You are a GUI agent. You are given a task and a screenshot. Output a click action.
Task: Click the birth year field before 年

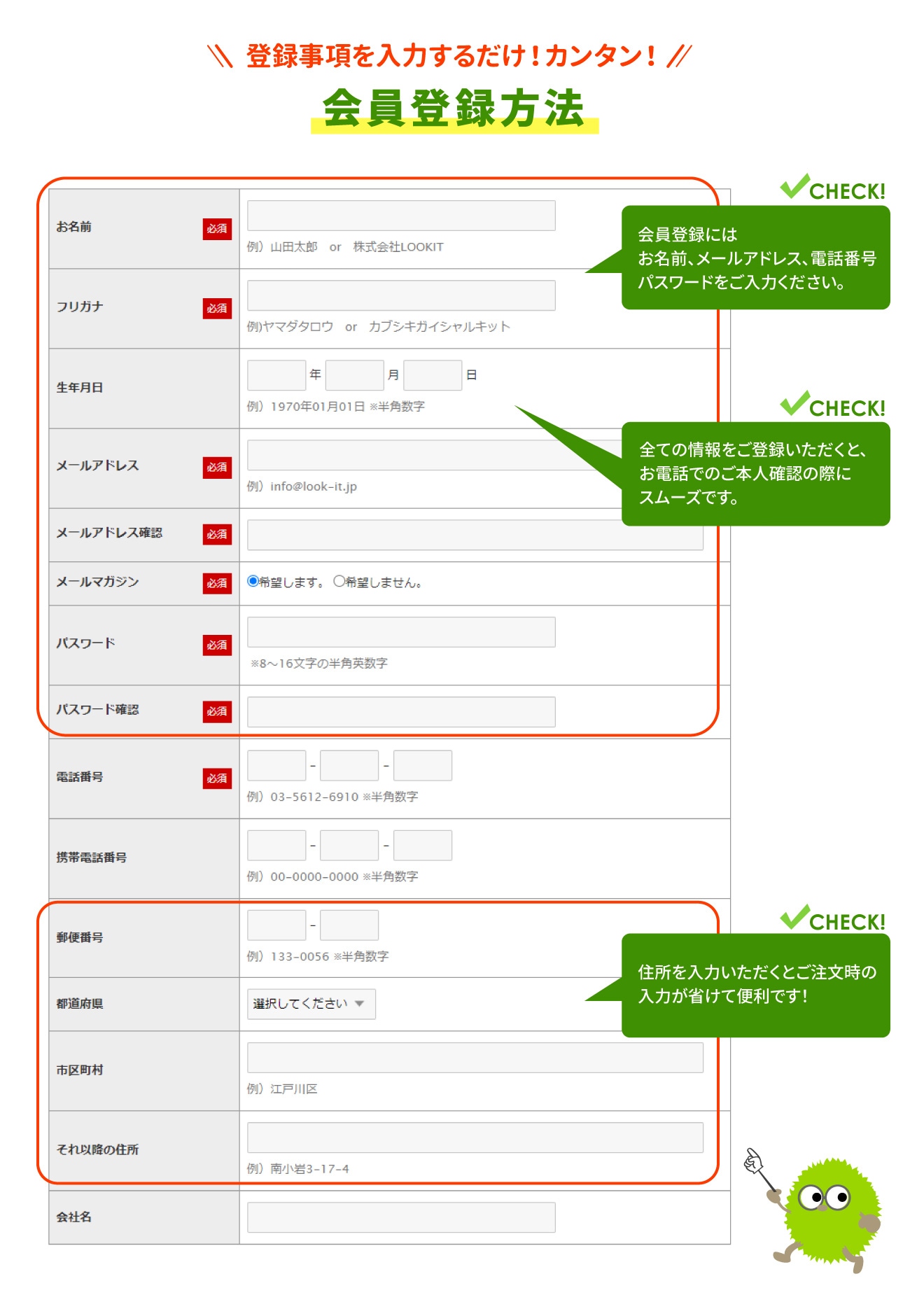(276, 375)
